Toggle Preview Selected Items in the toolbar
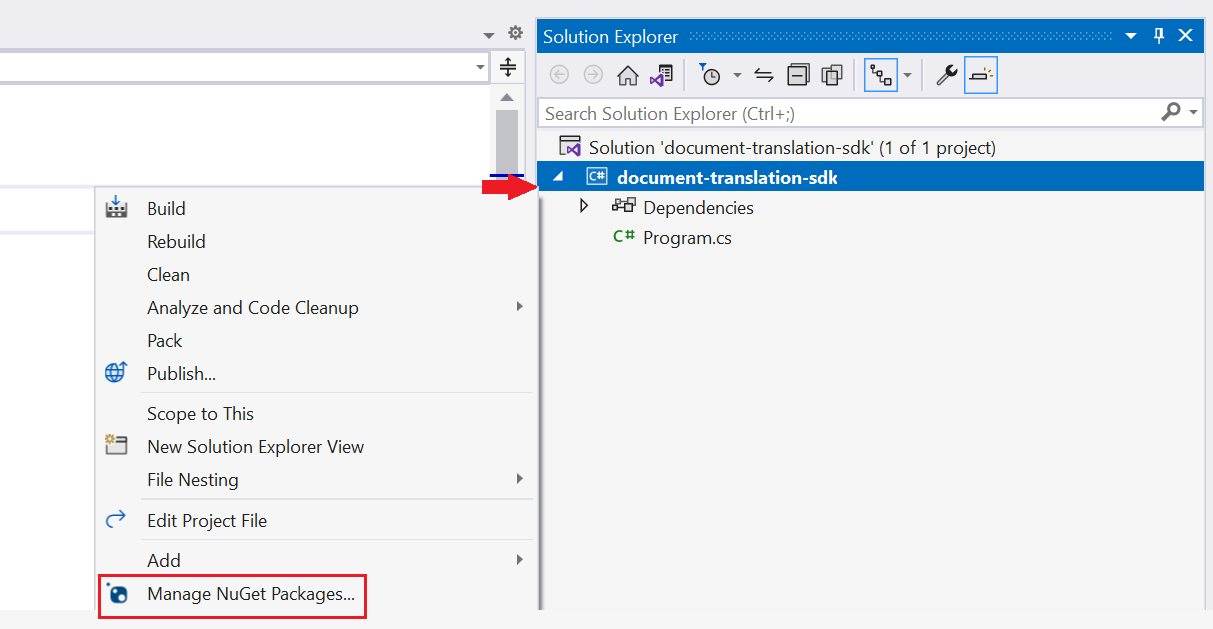 [x=980, y=74]
